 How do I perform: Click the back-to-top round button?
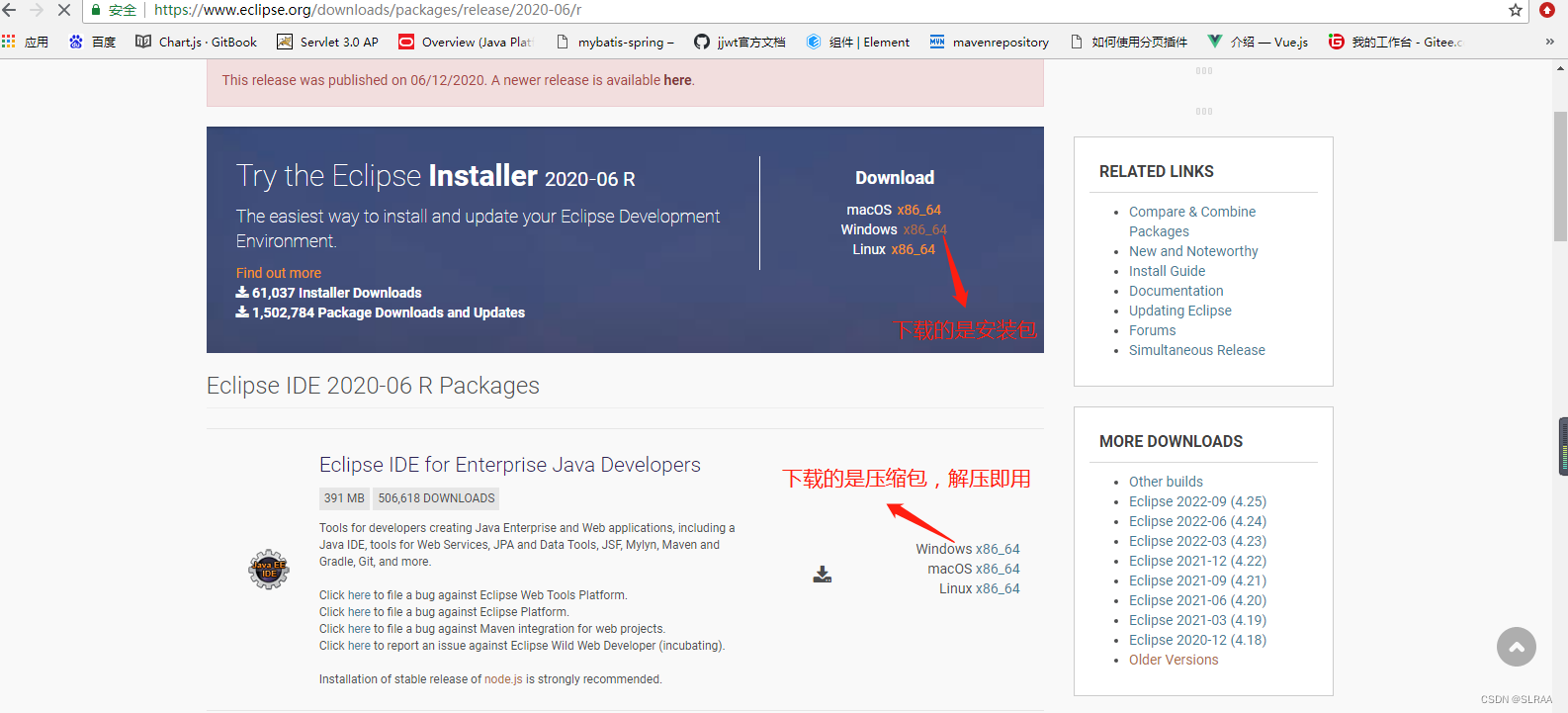click(x=1517, y=647)
